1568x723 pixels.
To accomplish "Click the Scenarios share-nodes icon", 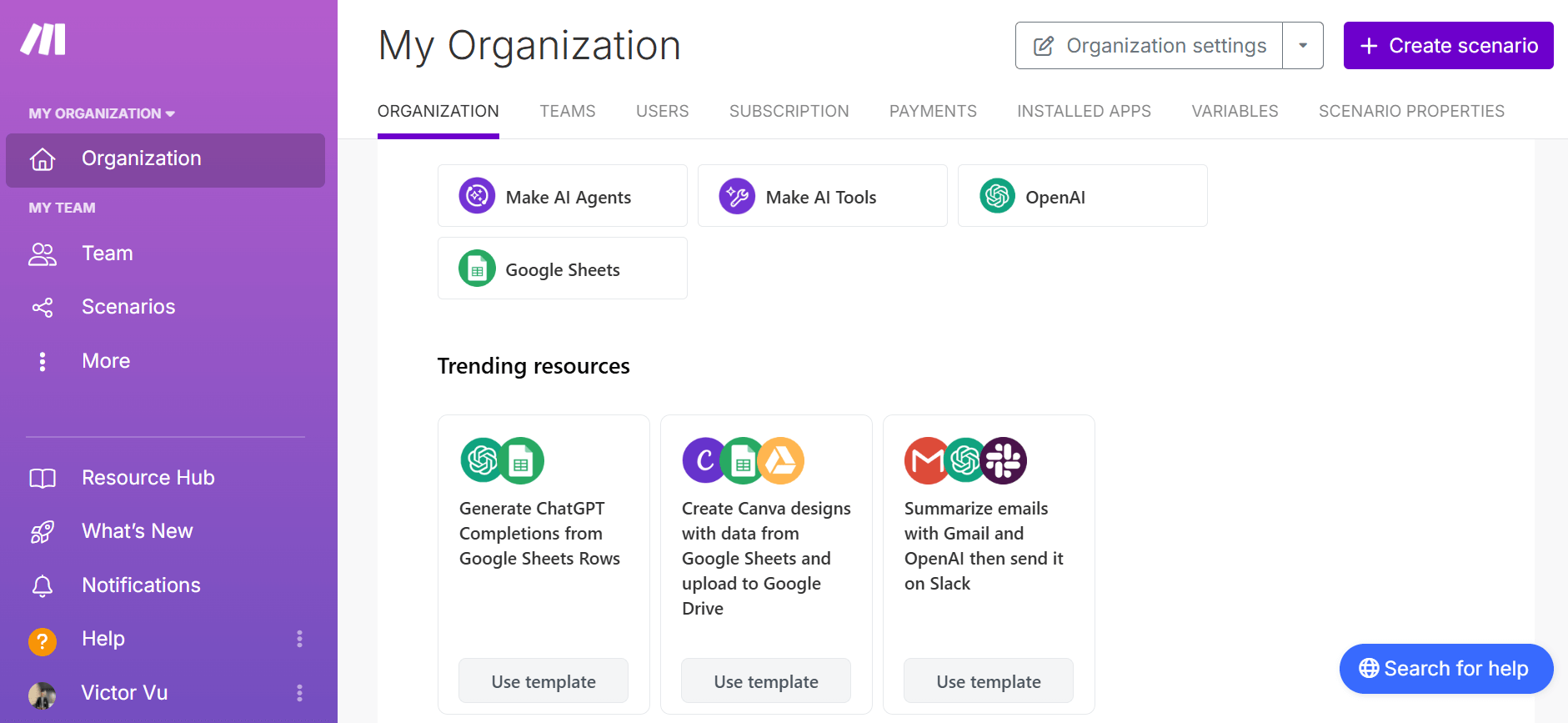I will [43, 308].
